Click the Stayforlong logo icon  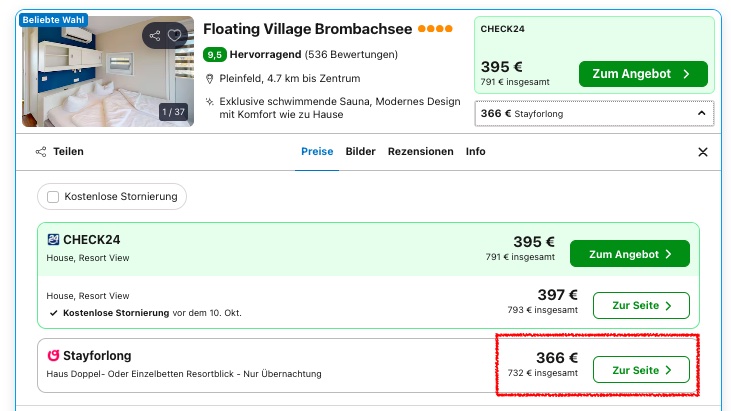coord(53,355)
